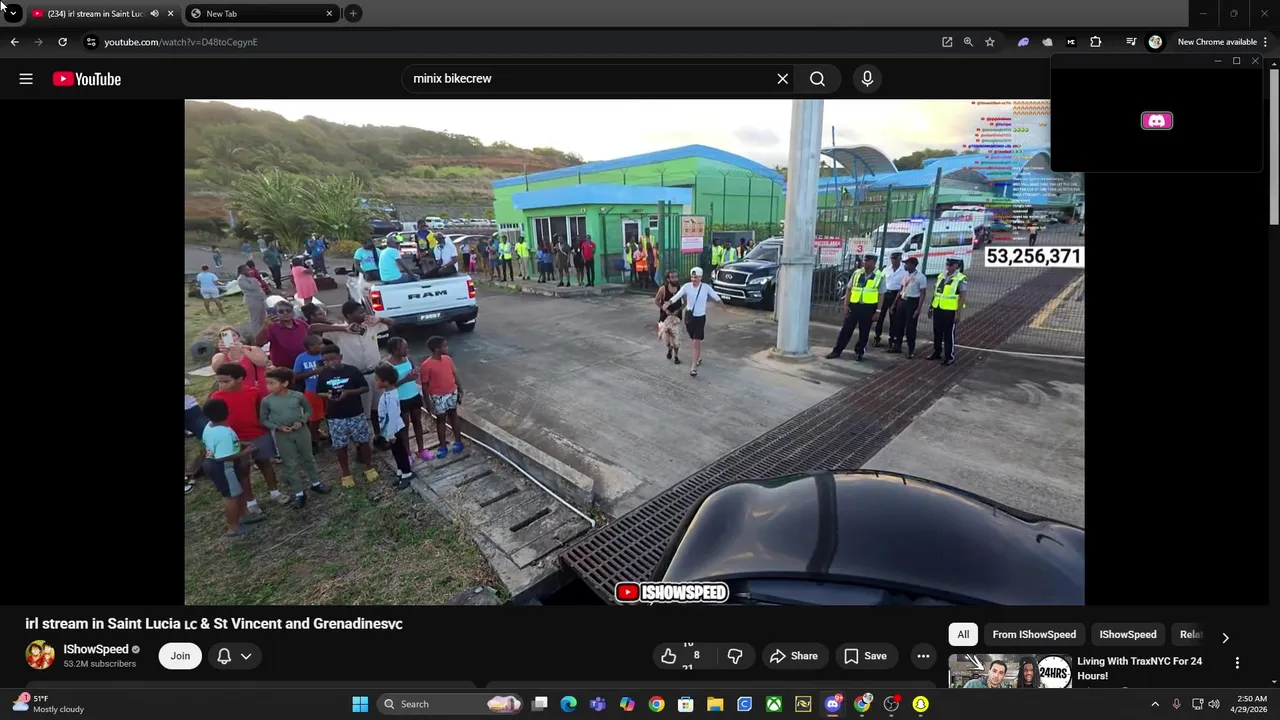Clear the search query with the X
Screen dimensions: 1280x720
tap(783, 79)
